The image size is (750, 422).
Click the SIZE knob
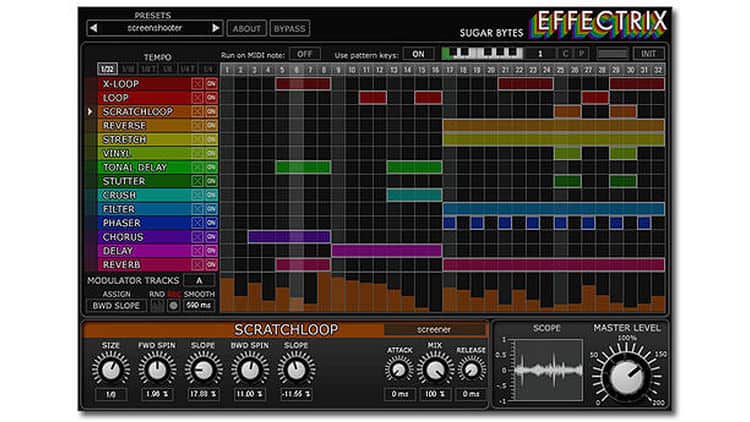[110, 370]
